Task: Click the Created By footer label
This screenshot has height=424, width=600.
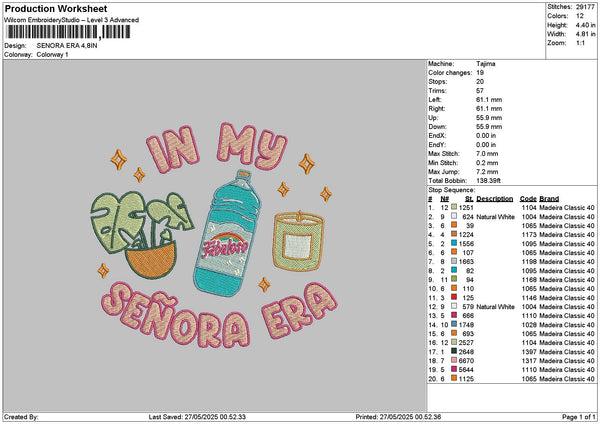Action: point(21,417)
